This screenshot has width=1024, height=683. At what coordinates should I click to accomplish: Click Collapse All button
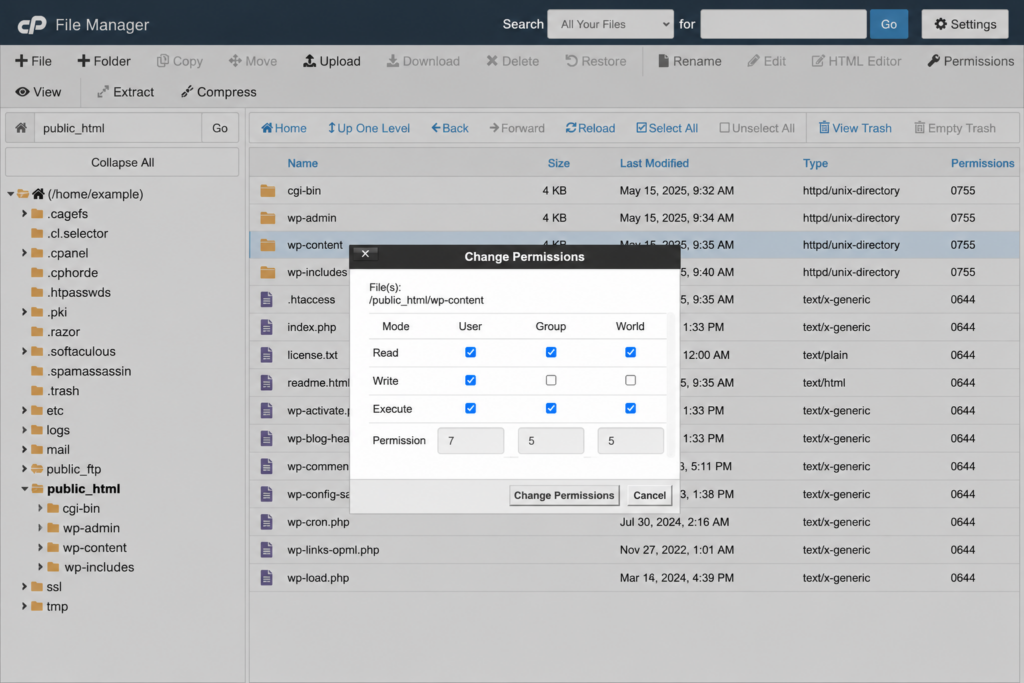122,162
